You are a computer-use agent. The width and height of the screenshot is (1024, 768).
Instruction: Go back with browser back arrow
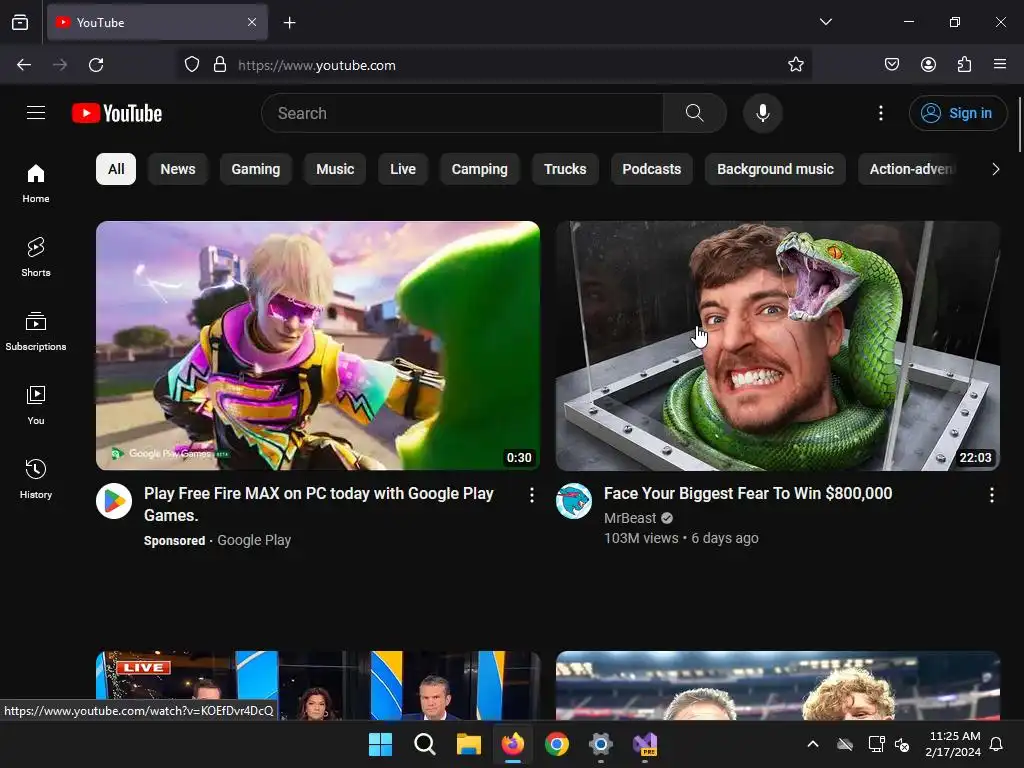[x=24, y=65]
